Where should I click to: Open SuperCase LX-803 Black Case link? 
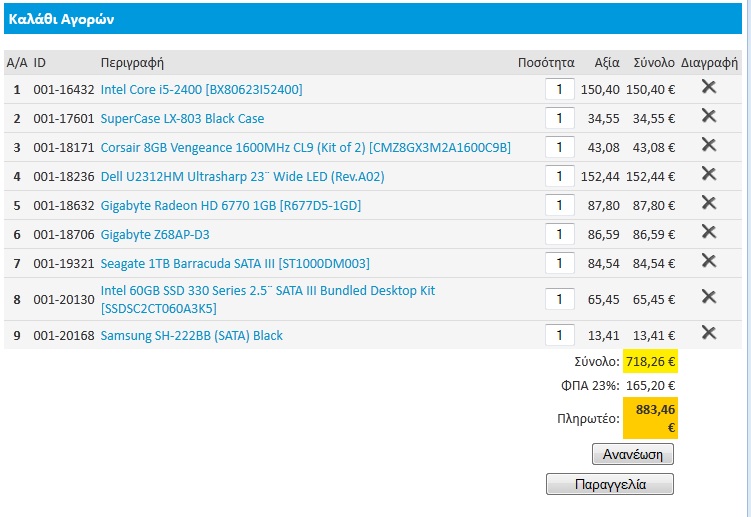pyautogui.click(x=182, y=119)
